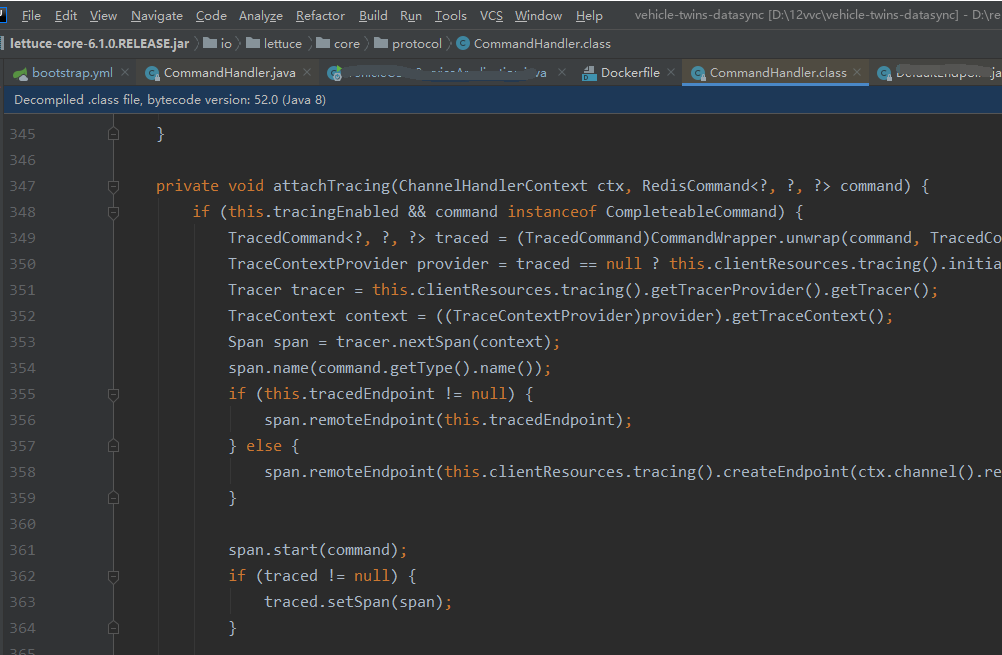Collapse the attachTracing method at line 347
This screenshot has width=1002, height=655.
[x=113, y=187]
